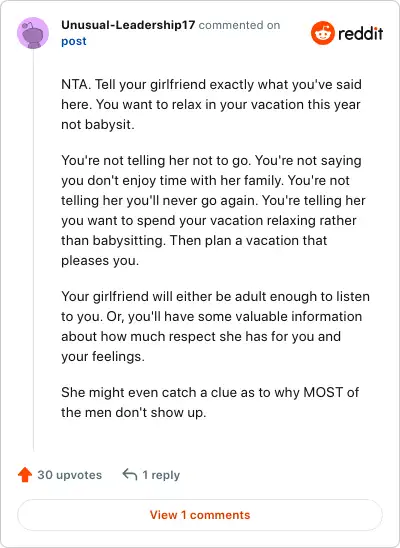The height and width of the screenshot is (548, 400).
Task: Collapse thread using the vertical thread line
Action: click(34, 250)
